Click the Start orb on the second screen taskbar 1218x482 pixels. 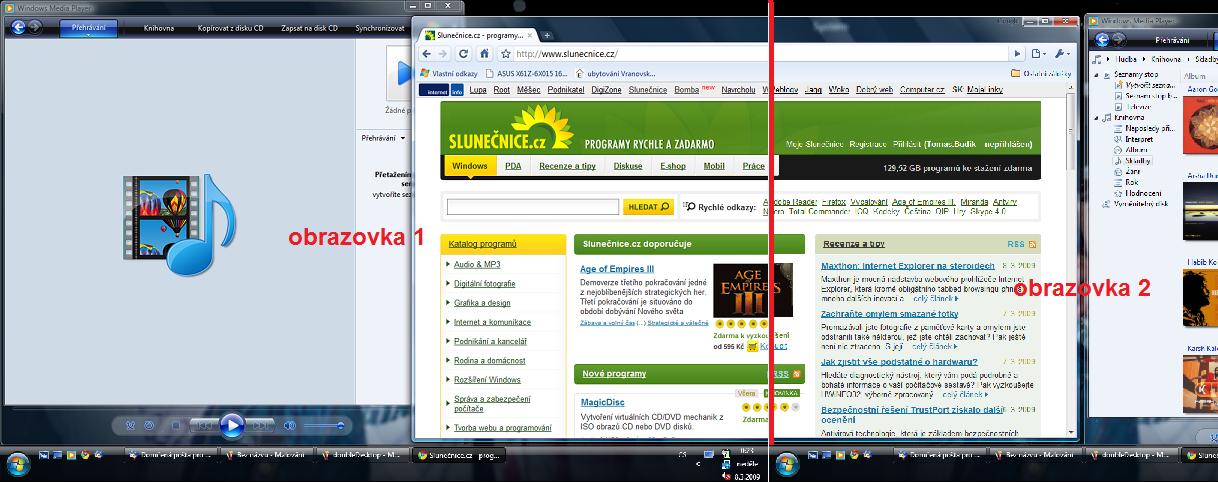pos(787,463)
